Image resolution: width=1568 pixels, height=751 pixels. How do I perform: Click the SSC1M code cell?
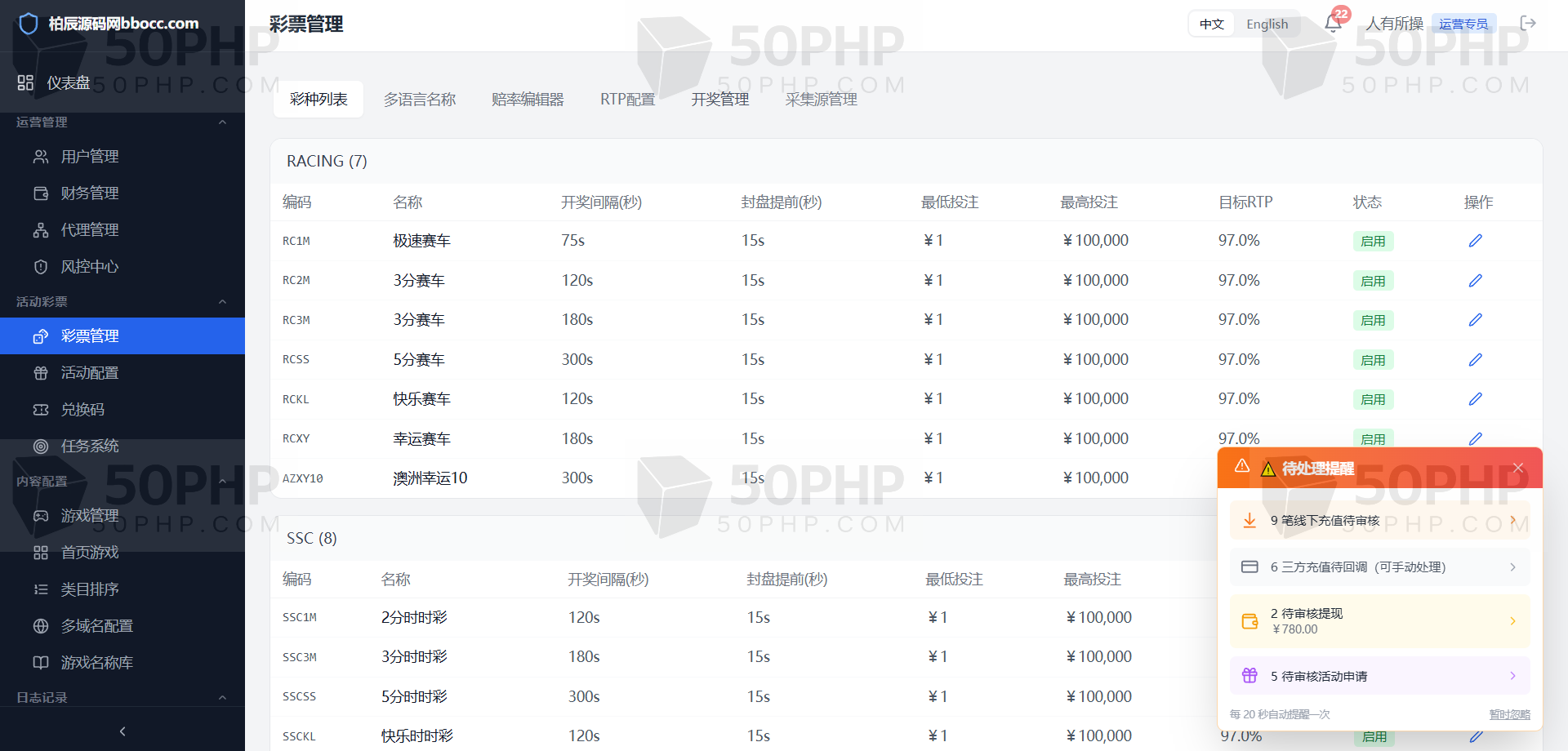click(x=300, y=618)
